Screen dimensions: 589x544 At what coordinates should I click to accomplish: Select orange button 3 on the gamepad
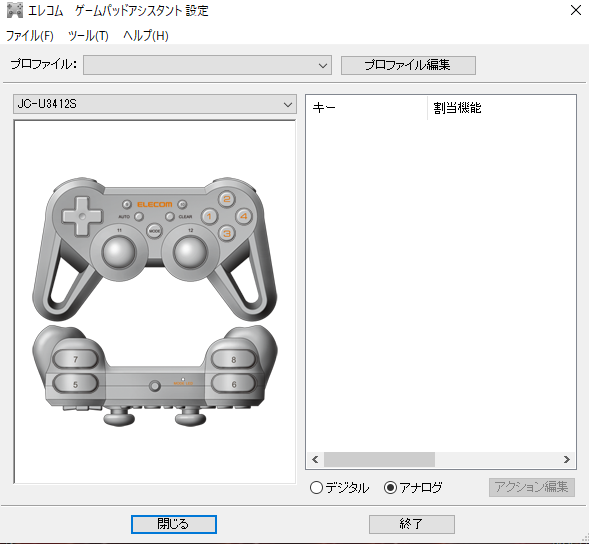tap(227, 233)
